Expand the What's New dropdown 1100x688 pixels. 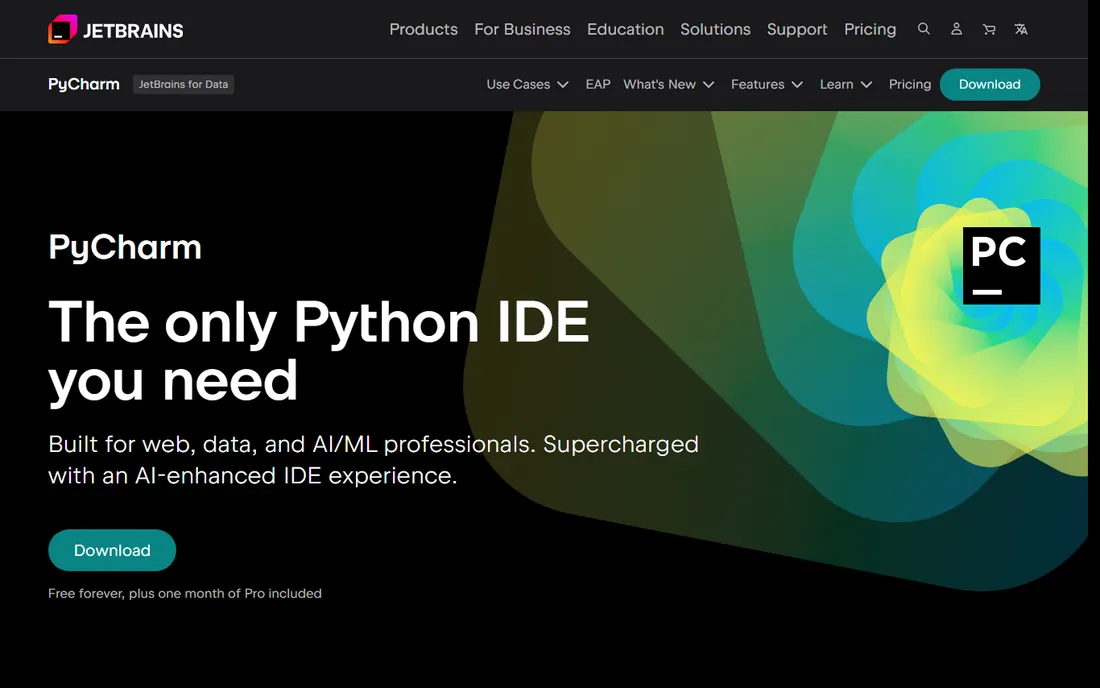(x=669, y=84)
